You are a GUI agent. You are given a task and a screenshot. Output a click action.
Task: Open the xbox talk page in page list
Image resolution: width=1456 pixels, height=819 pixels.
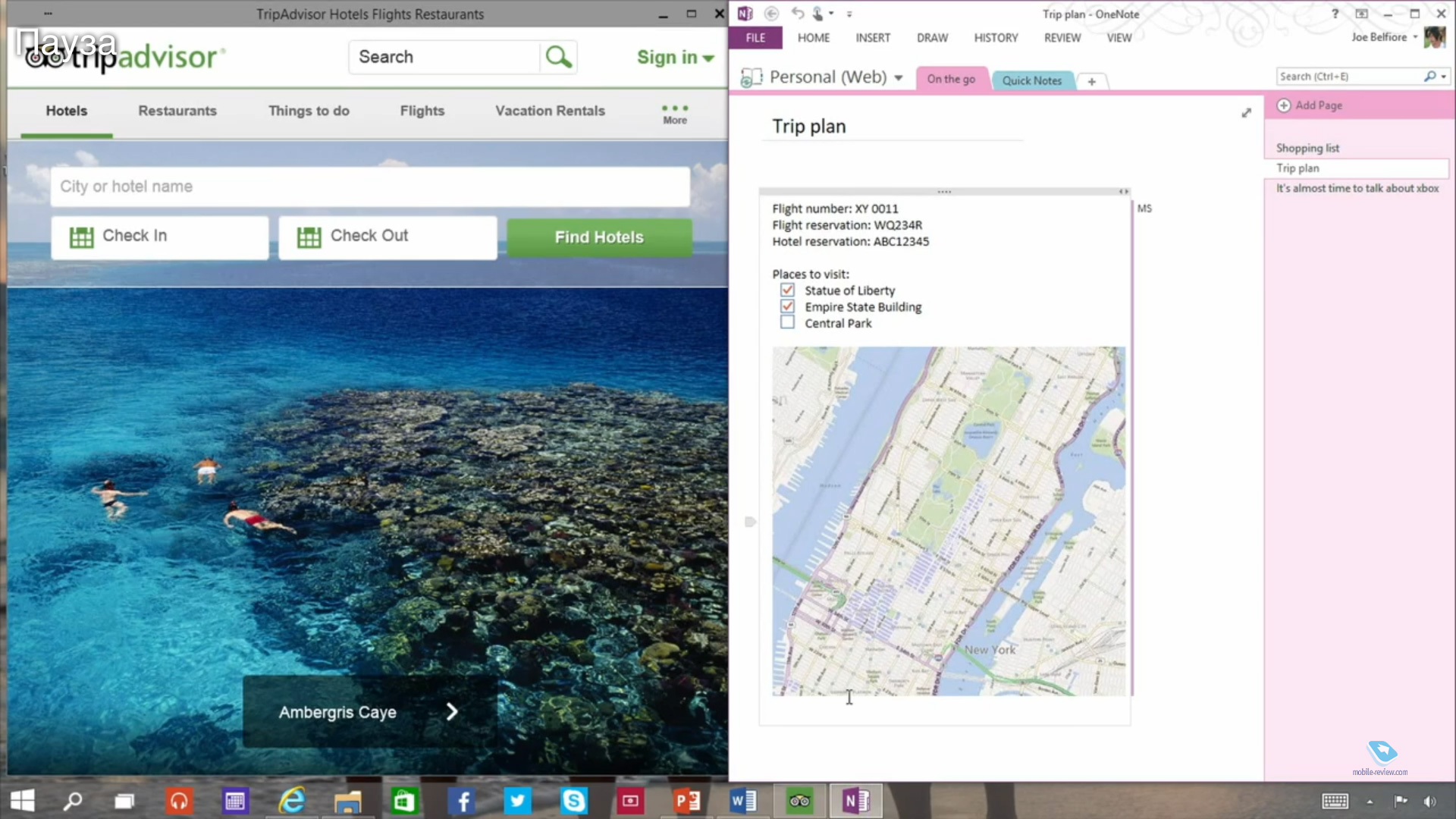1357,188
